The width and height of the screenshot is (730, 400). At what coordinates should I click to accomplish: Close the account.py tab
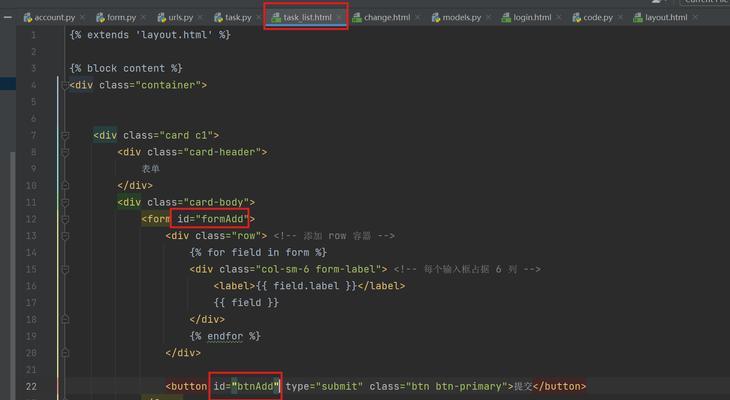(x=82, y=17)
